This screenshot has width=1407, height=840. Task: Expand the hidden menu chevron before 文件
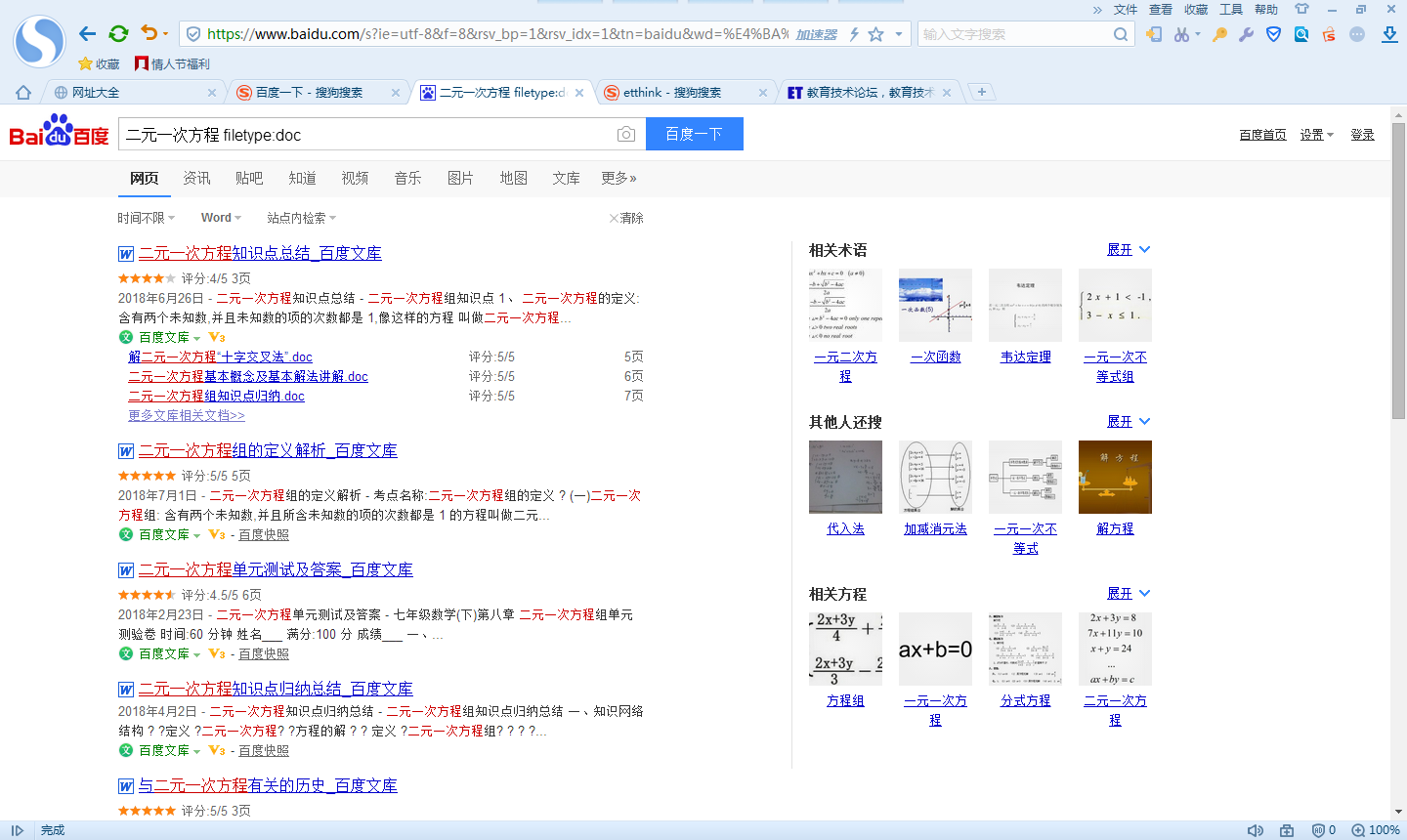pyautogui.click(x=1097, y=10)
